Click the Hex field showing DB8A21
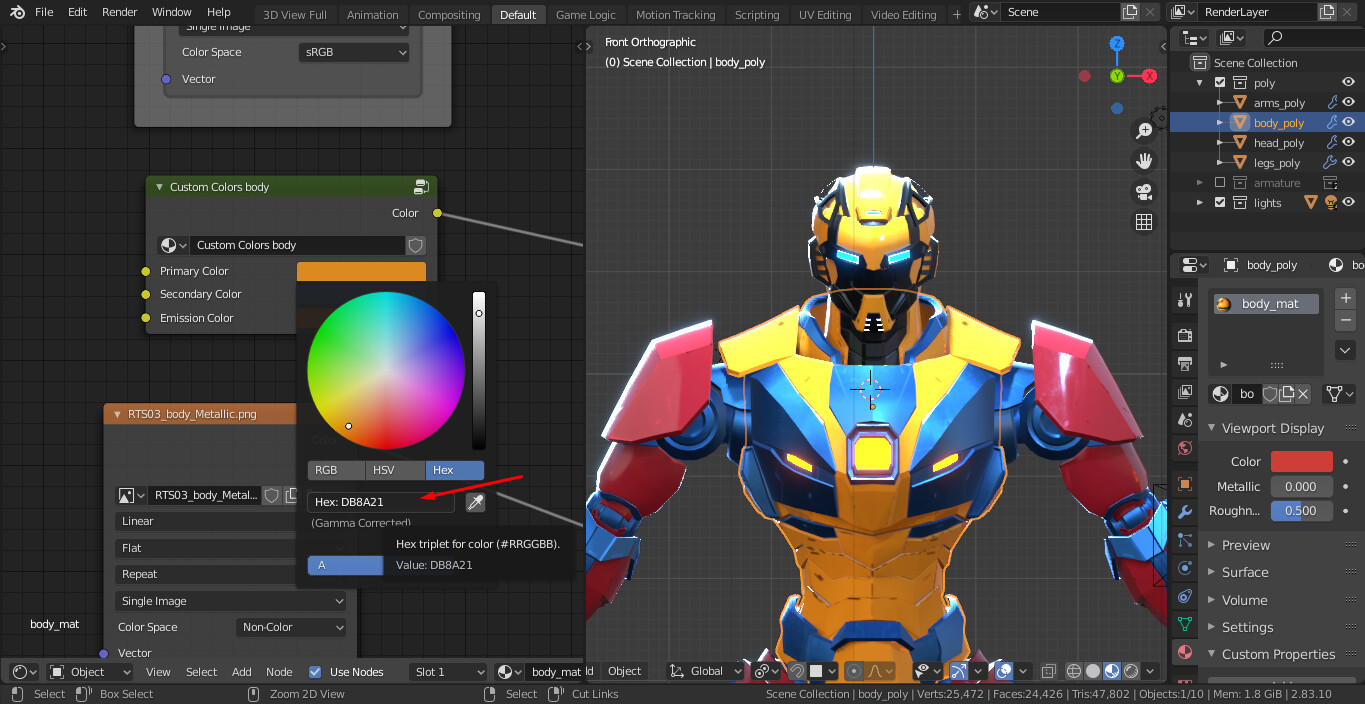This screenshot has height=704, width=1365. click(380, 501)
